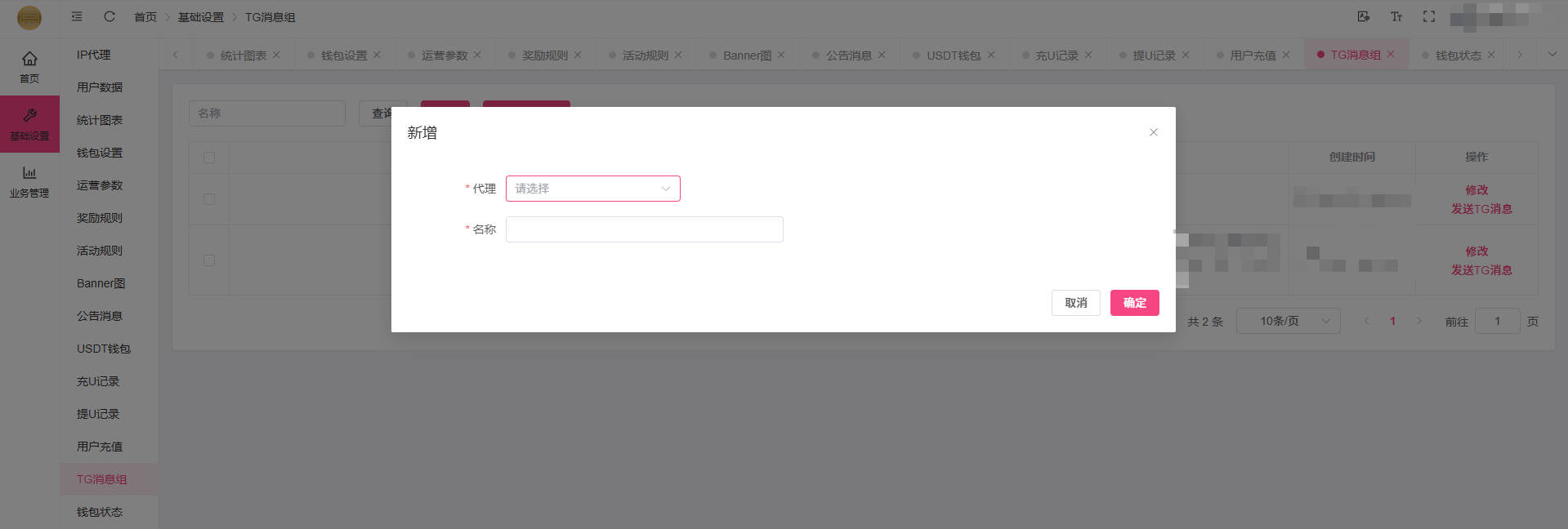Expand the tab list dropdown arrow

1552,55
